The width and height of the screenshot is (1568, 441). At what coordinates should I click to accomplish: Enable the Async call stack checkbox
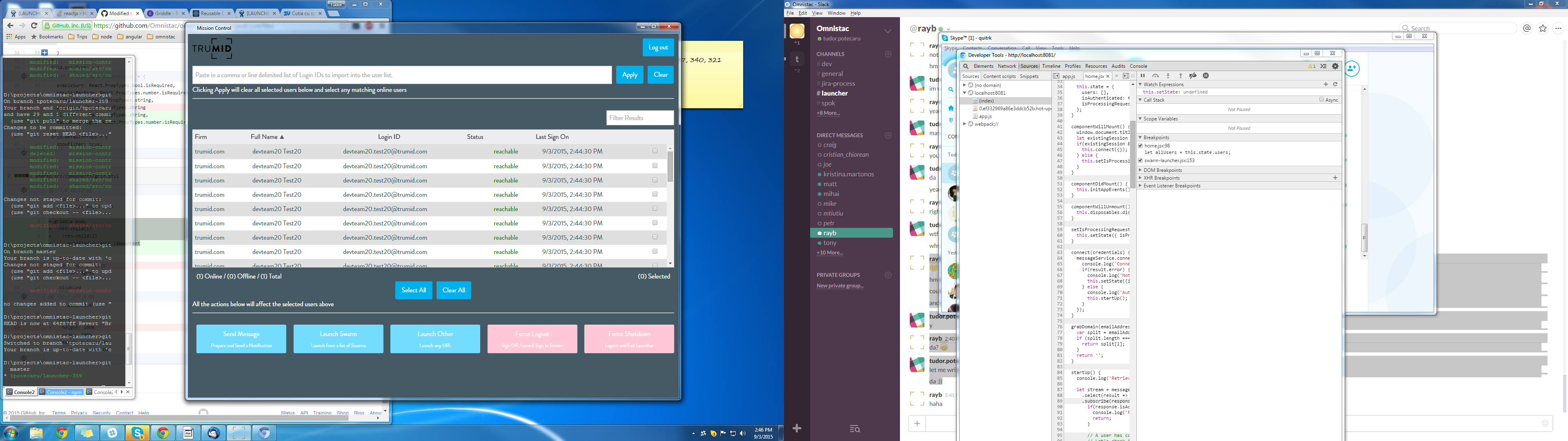pyautogui.click(x=1321, y=99)
